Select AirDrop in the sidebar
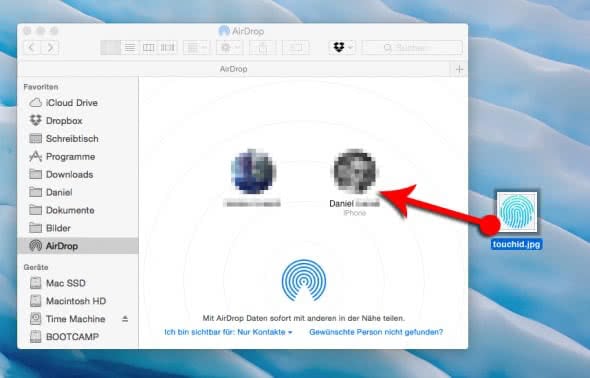The width and height of the screenshot is (590, 378). (x=78, y=246)
